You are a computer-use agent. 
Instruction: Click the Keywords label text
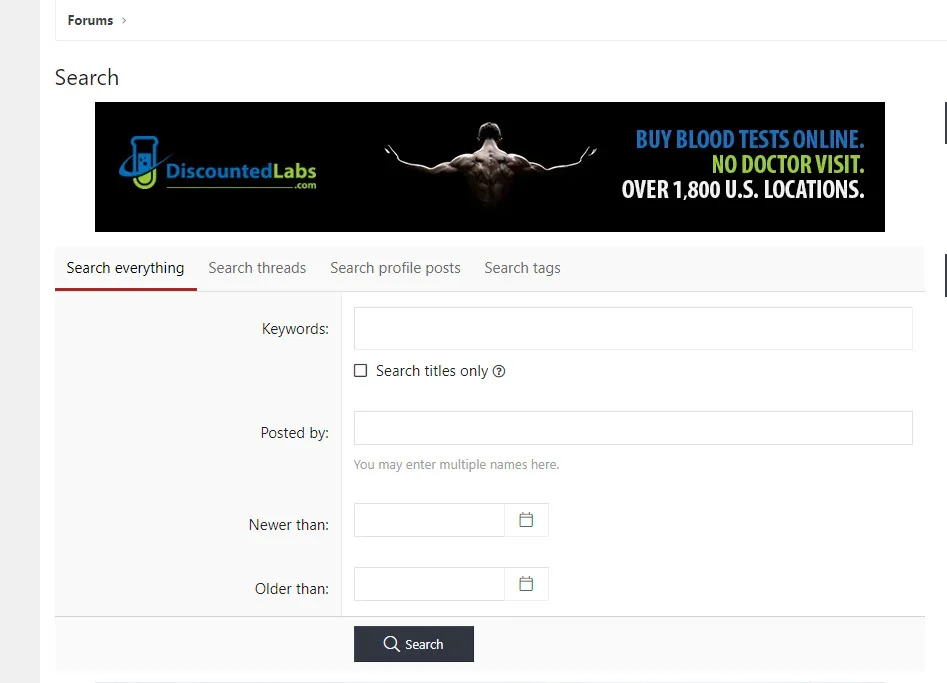[295, 329]
